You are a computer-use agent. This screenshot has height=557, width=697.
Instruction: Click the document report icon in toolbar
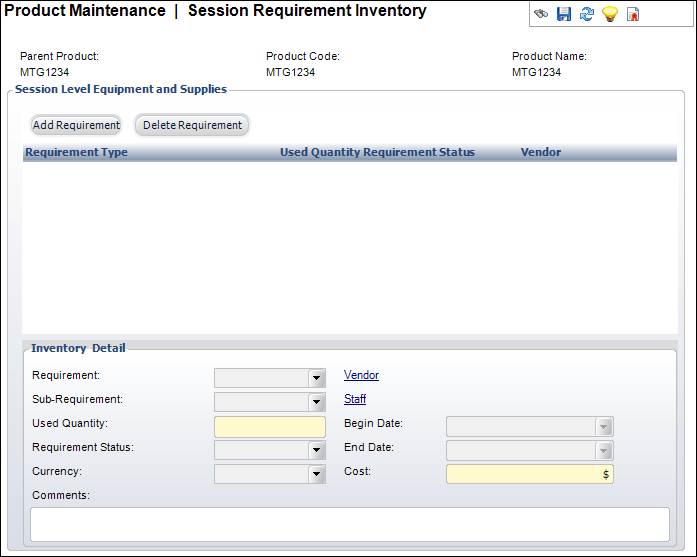coord(632,15)
